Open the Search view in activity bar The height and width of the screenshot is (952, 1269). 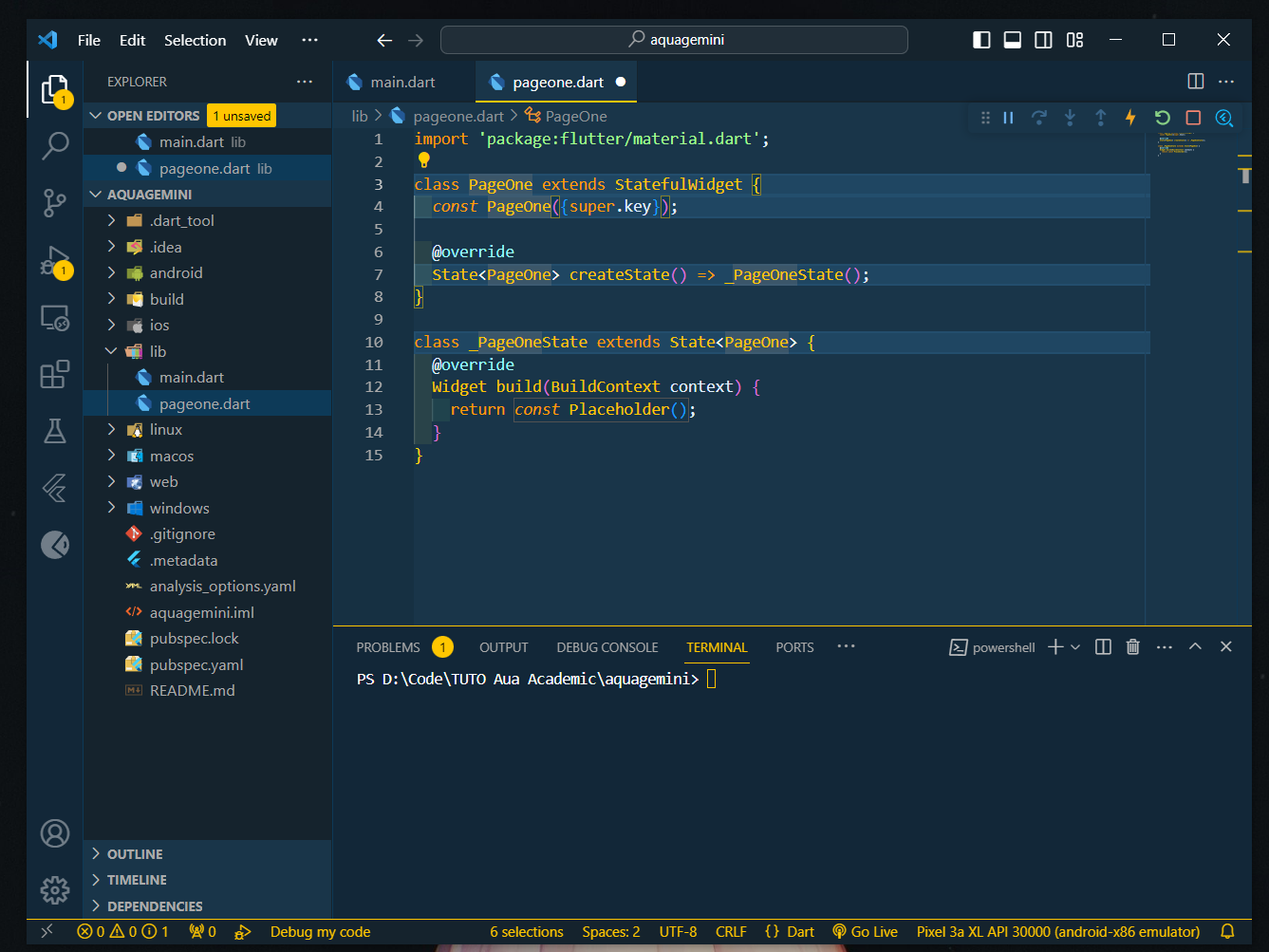click(55, 145)
